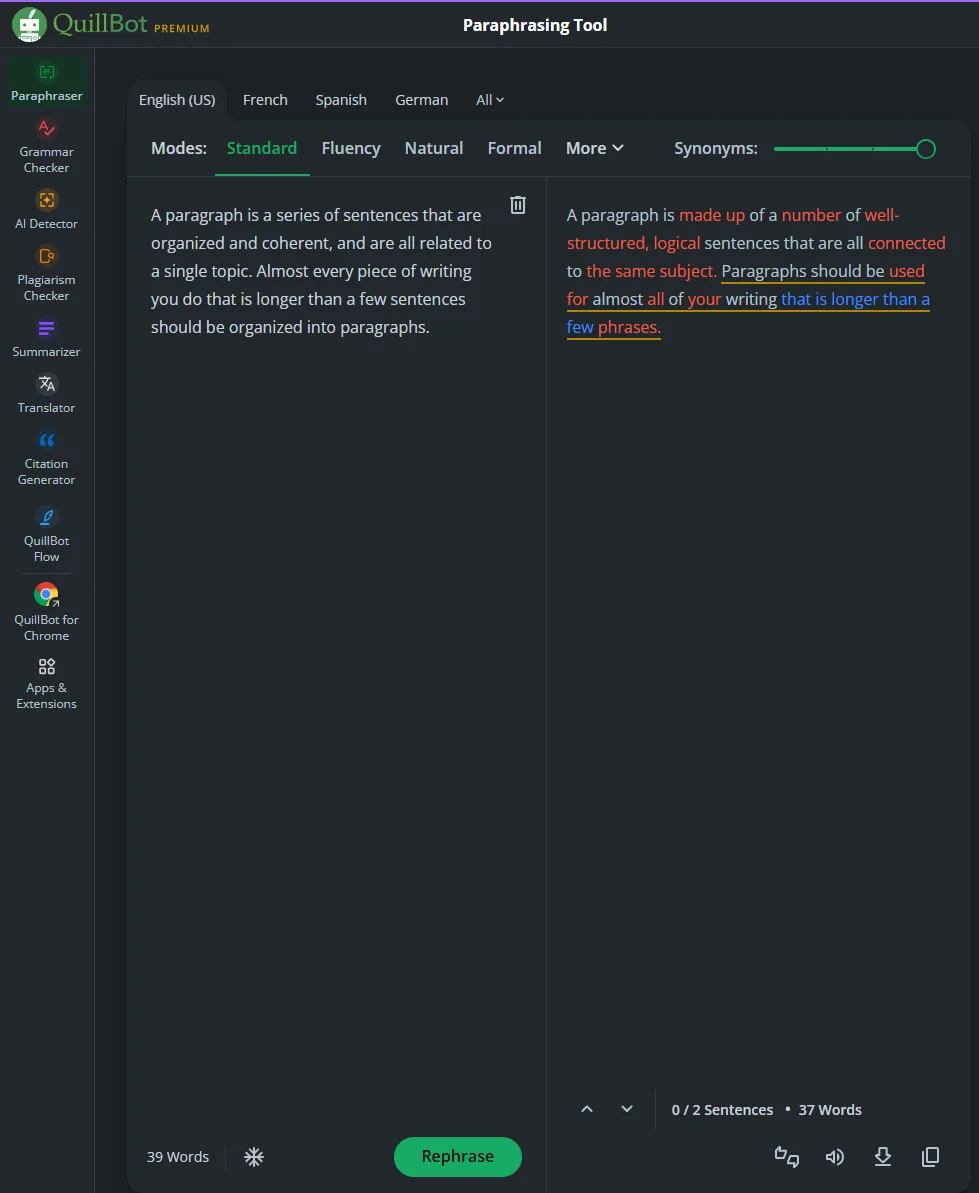Download the paraphrased output
The image size is (979, 1193).
click(882, 1157)
